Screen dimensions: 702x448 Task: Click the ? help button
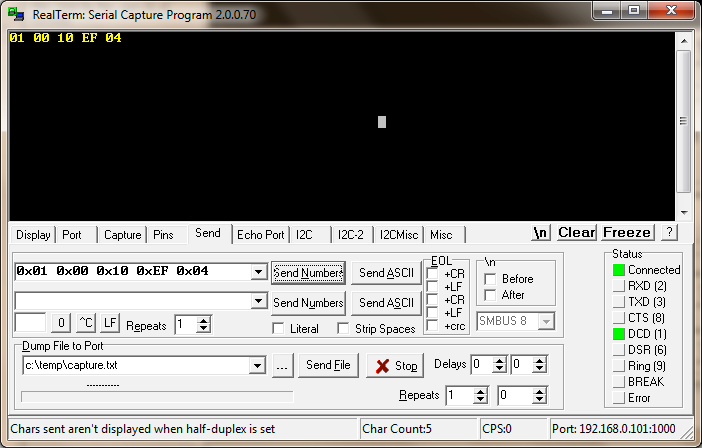pyautogui.click(x=669, y=232)
